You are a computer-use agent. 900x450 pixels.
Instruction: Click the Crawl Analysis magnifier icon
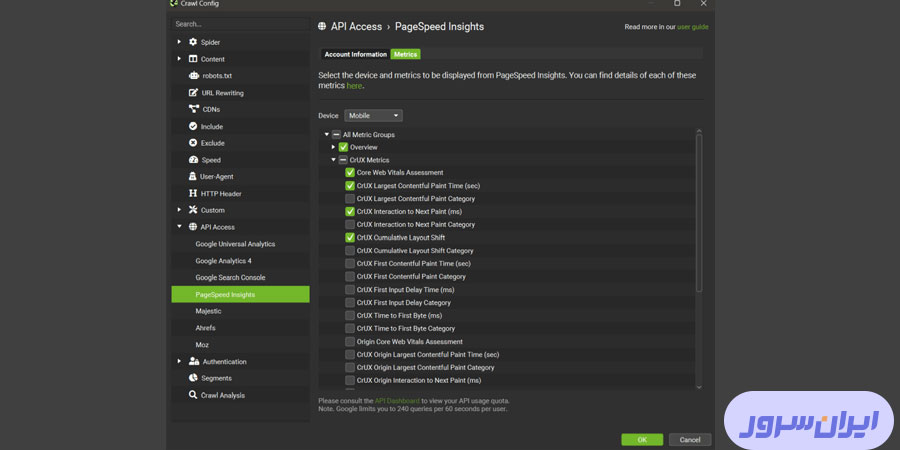[x=192, y=395]
